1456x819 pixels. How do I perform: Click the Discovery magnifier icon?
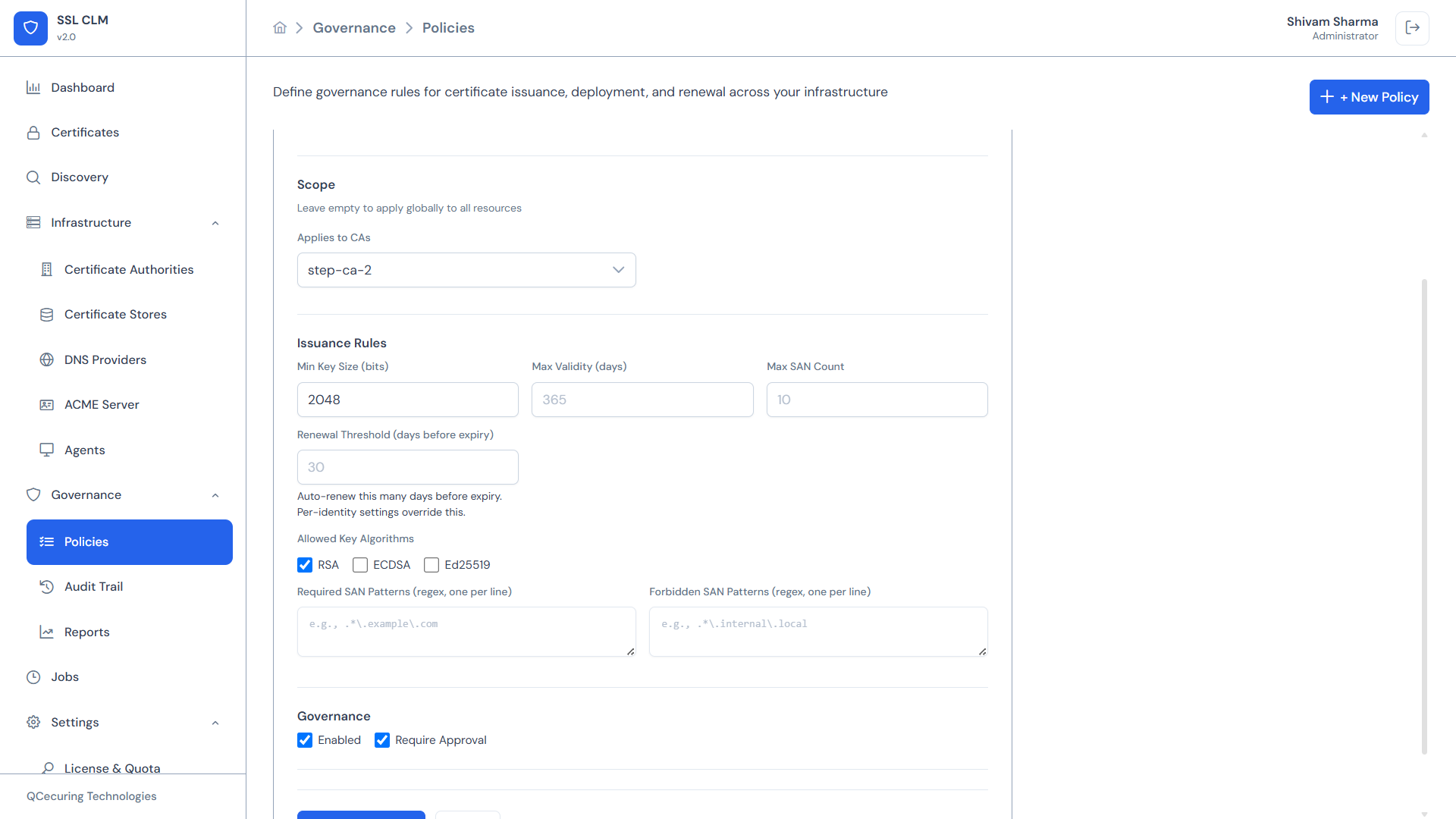click(x=33, y=177)
